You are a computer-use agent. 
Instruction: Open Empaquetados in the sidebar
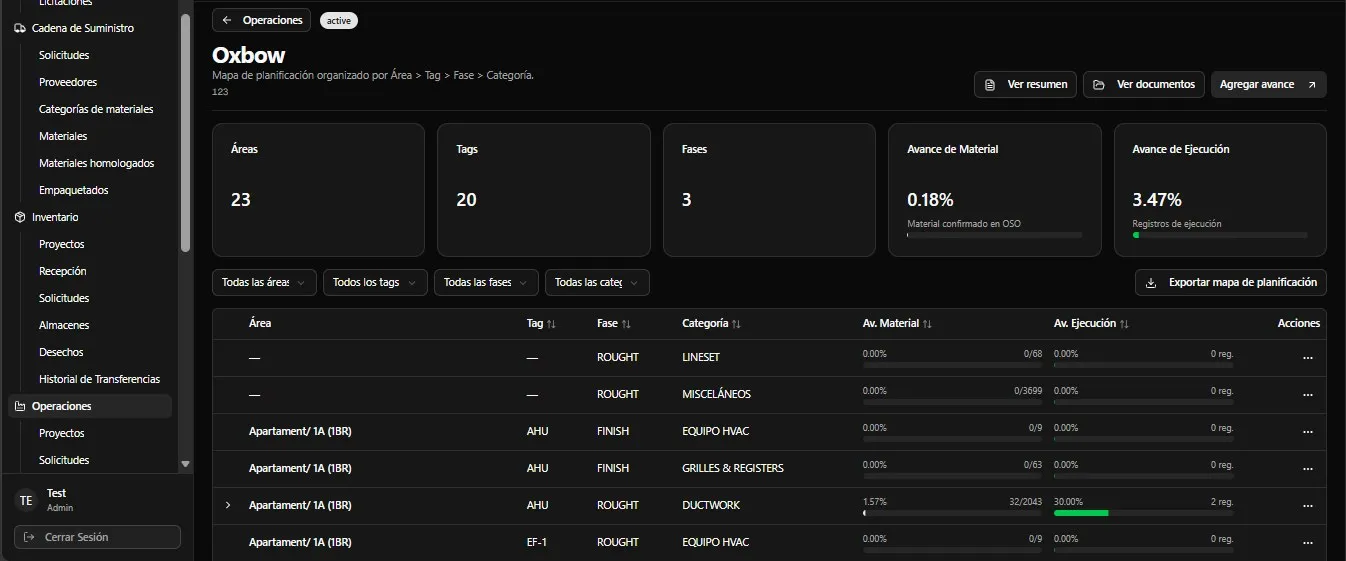pos(74,190)
